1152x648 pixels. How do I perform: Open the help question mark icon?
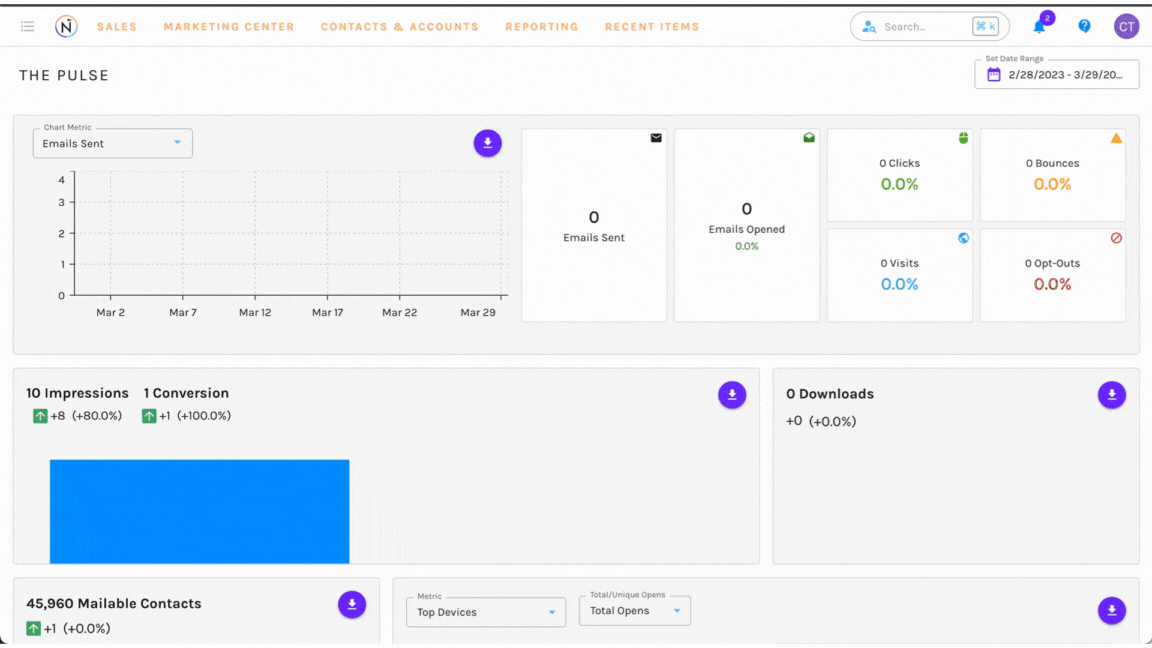(1084, 26)
